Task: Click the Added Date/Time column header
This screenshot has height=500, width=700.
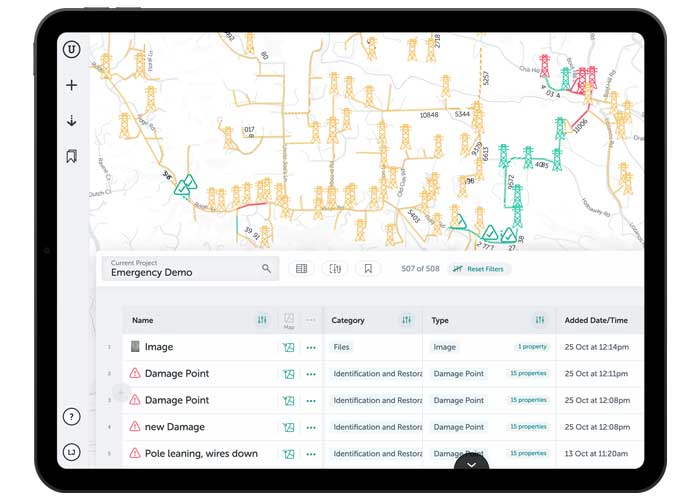Action: (596, 320)
